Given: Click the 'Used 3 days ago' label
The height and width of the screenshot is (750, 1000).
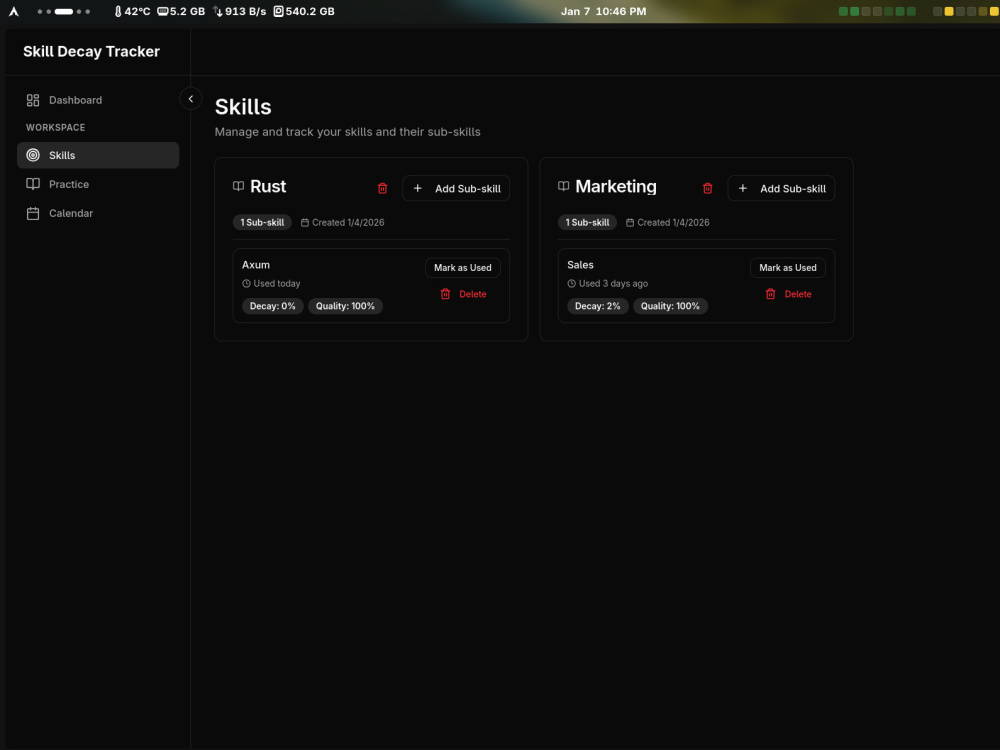Looking at the screenshot, I should click(x=613, y=284).
